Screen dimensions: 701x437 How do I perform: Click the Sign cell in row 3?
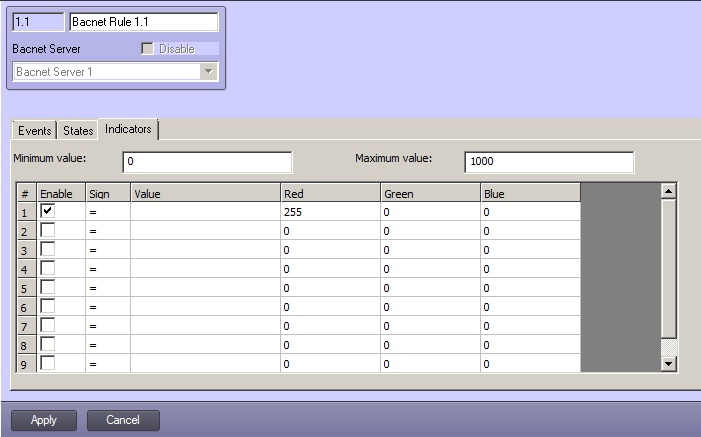point(107,251)
